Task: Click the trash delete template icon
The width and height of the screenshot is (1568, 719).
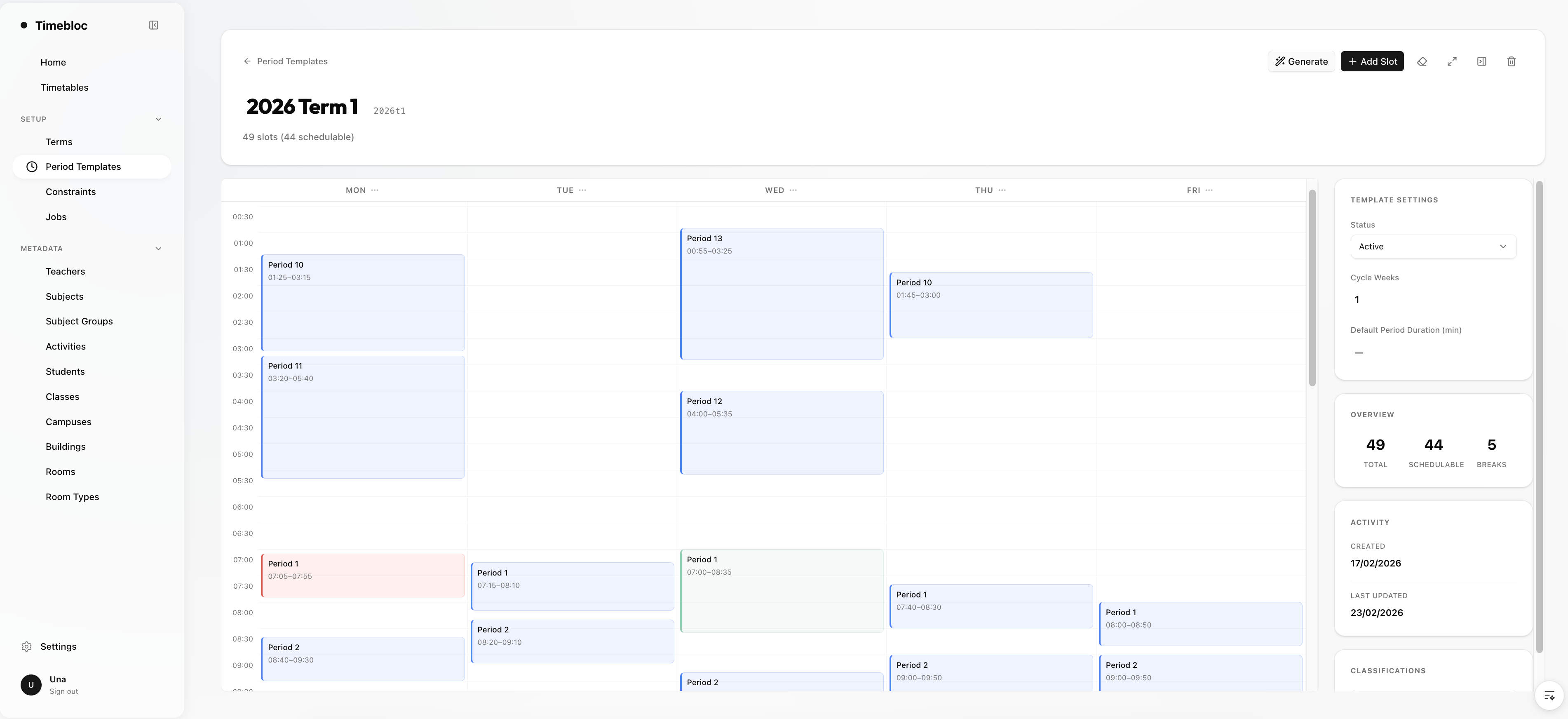Action: coord(1511,61)
